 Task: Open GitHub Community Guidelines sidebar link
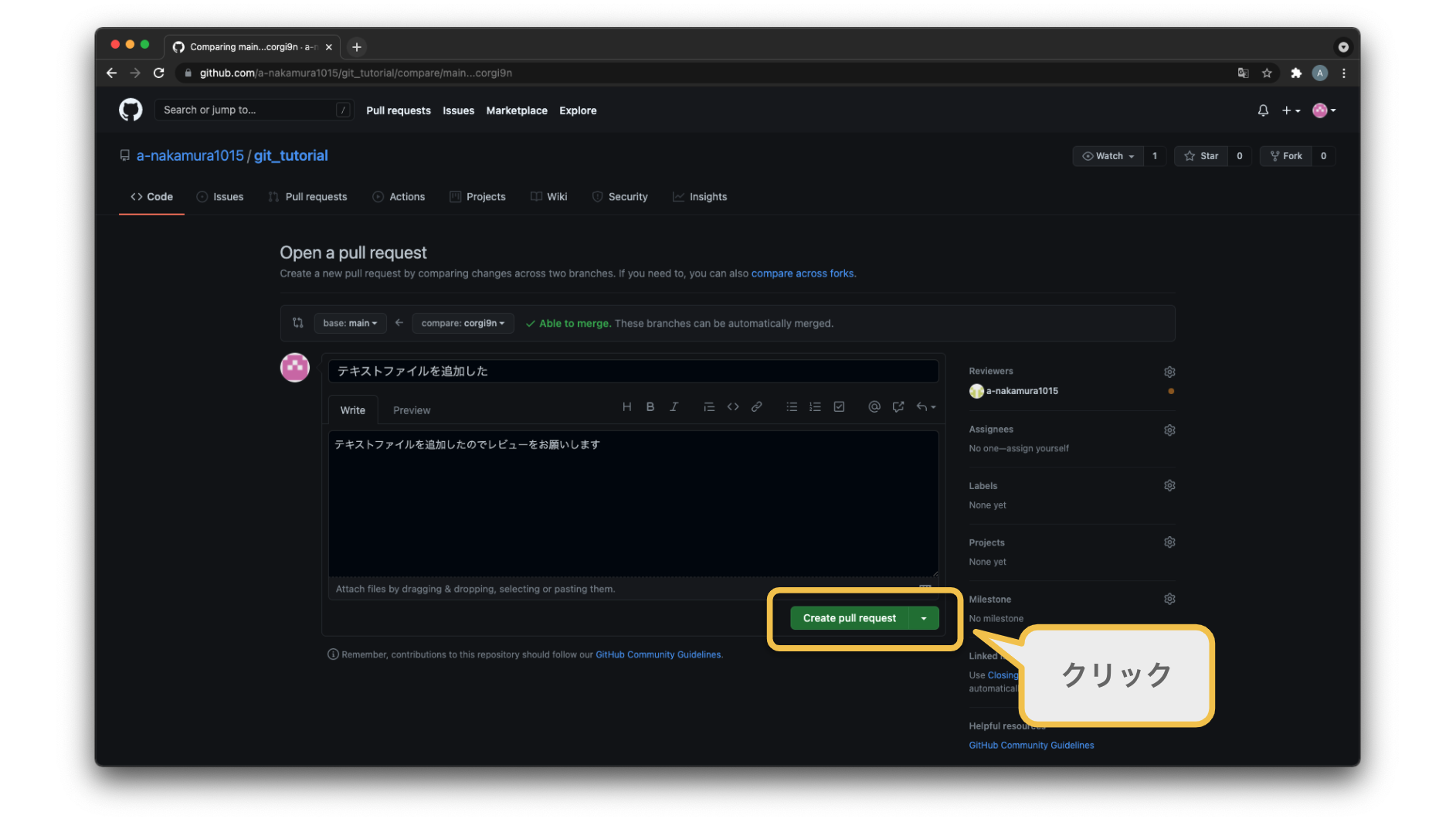tap(1031, 746)
